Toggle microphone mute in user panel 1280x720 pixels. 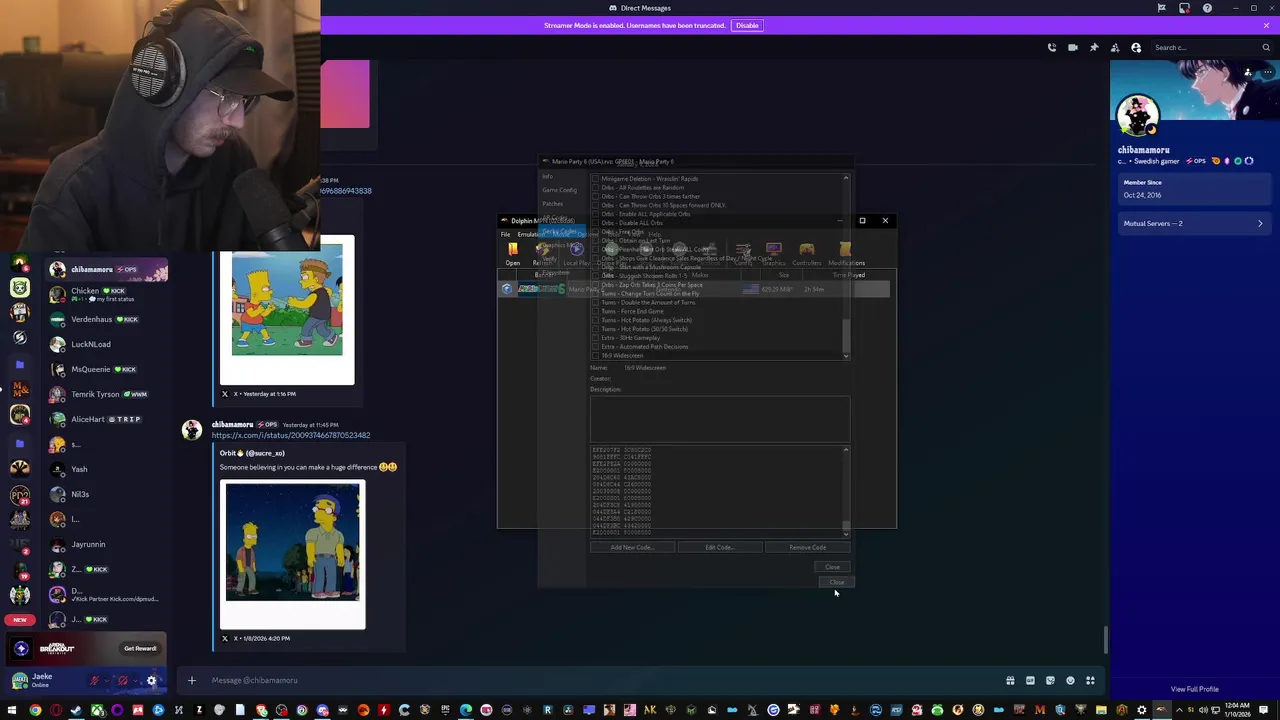tap(94, 681)
